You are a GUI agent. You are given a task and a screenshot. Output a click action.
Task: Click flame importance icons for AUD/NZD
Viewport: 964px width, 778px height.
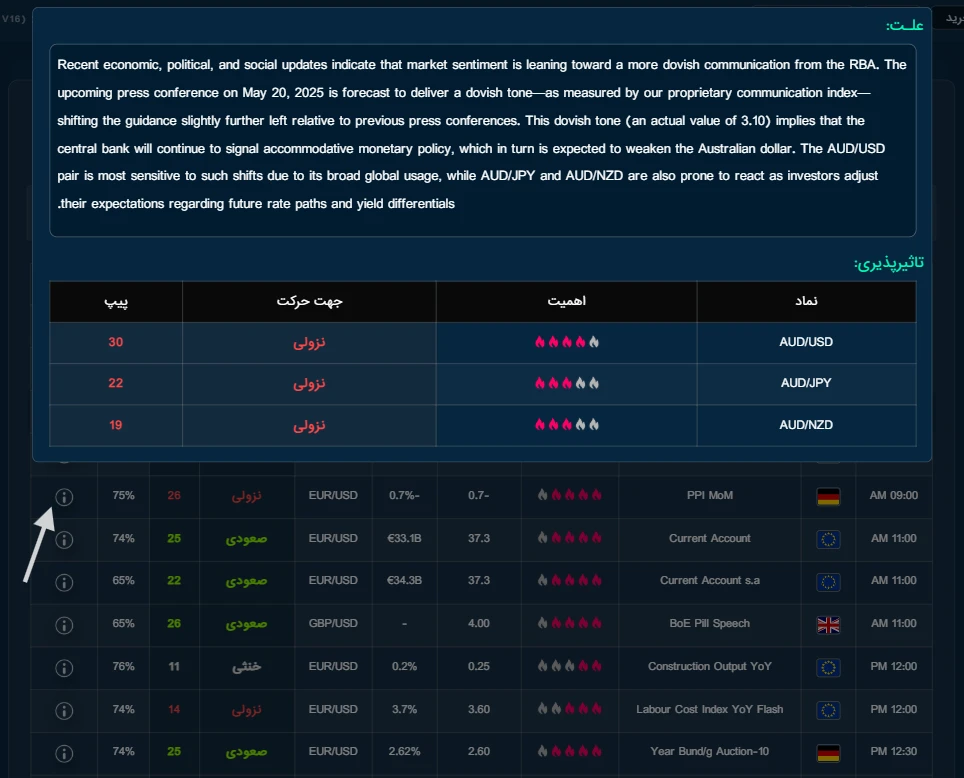pyautogui.click(x=566, y=425)
